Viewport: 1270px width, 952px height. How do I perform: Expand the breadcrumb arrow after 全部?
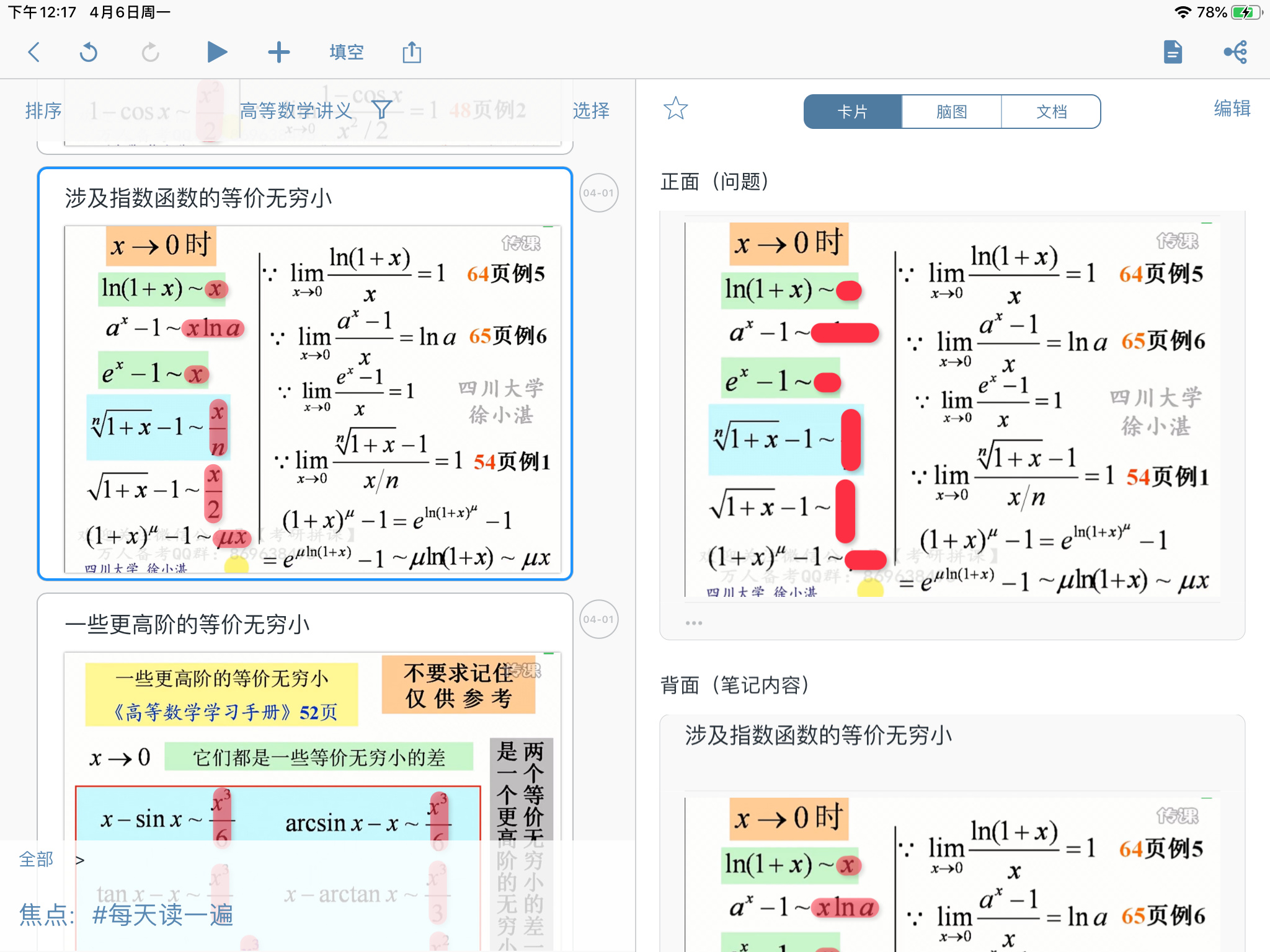point(80,860)
